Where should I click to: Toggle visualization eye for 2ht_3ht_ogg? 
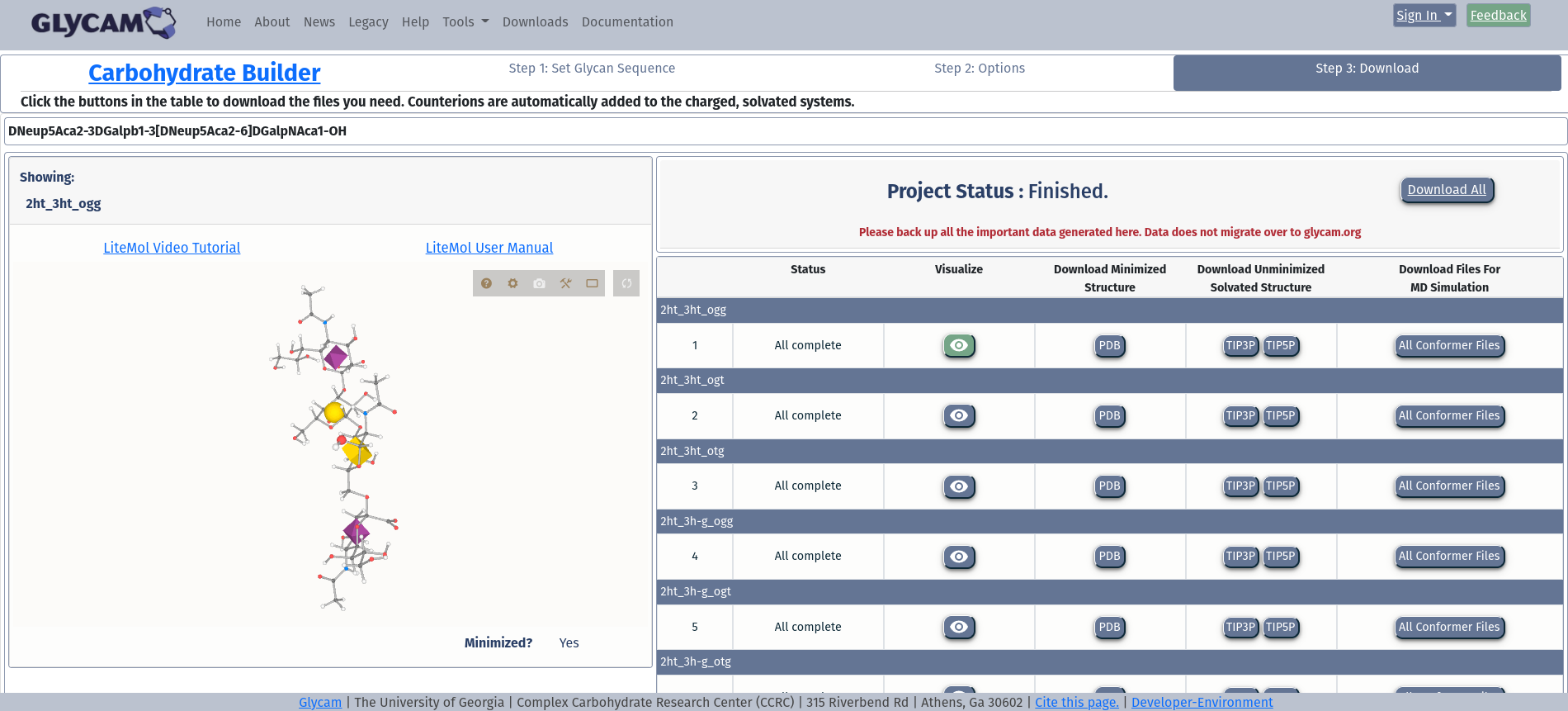click(959, 346)
